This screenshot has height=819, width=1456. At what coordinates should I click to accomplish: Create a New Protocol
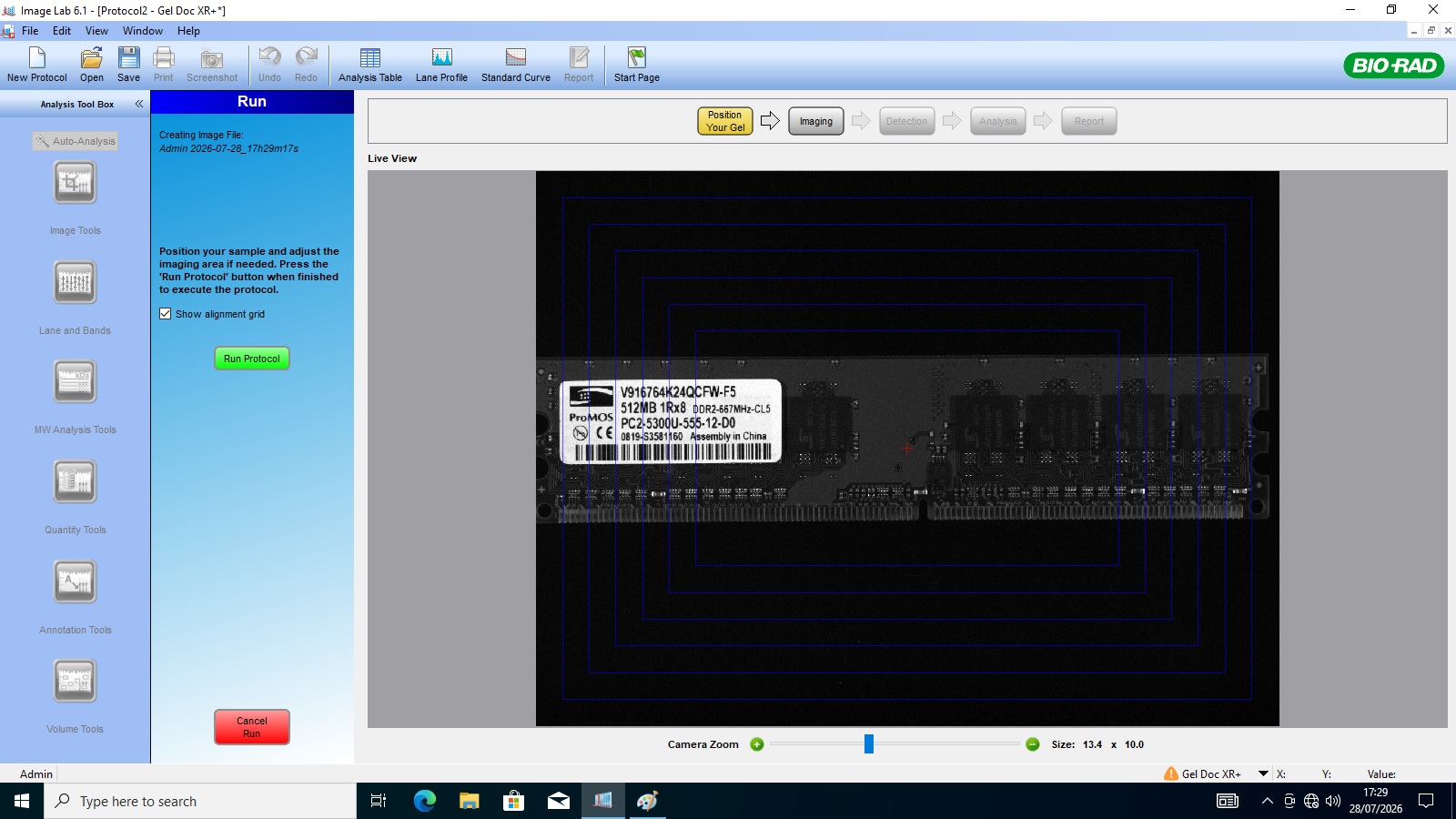pyautogui.click(x=37, y=65)
